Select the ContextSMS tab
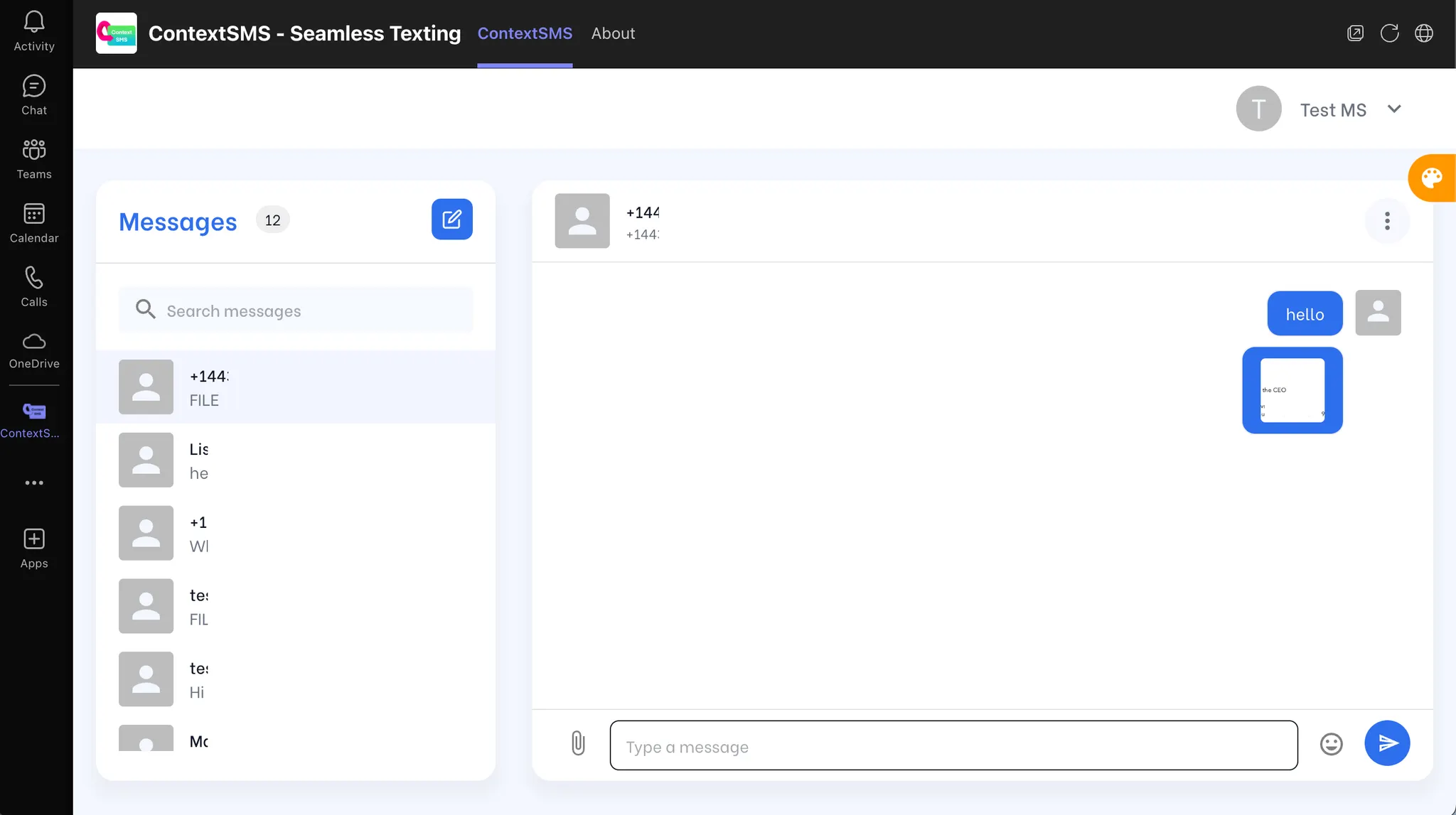 [x=525, y=33]
